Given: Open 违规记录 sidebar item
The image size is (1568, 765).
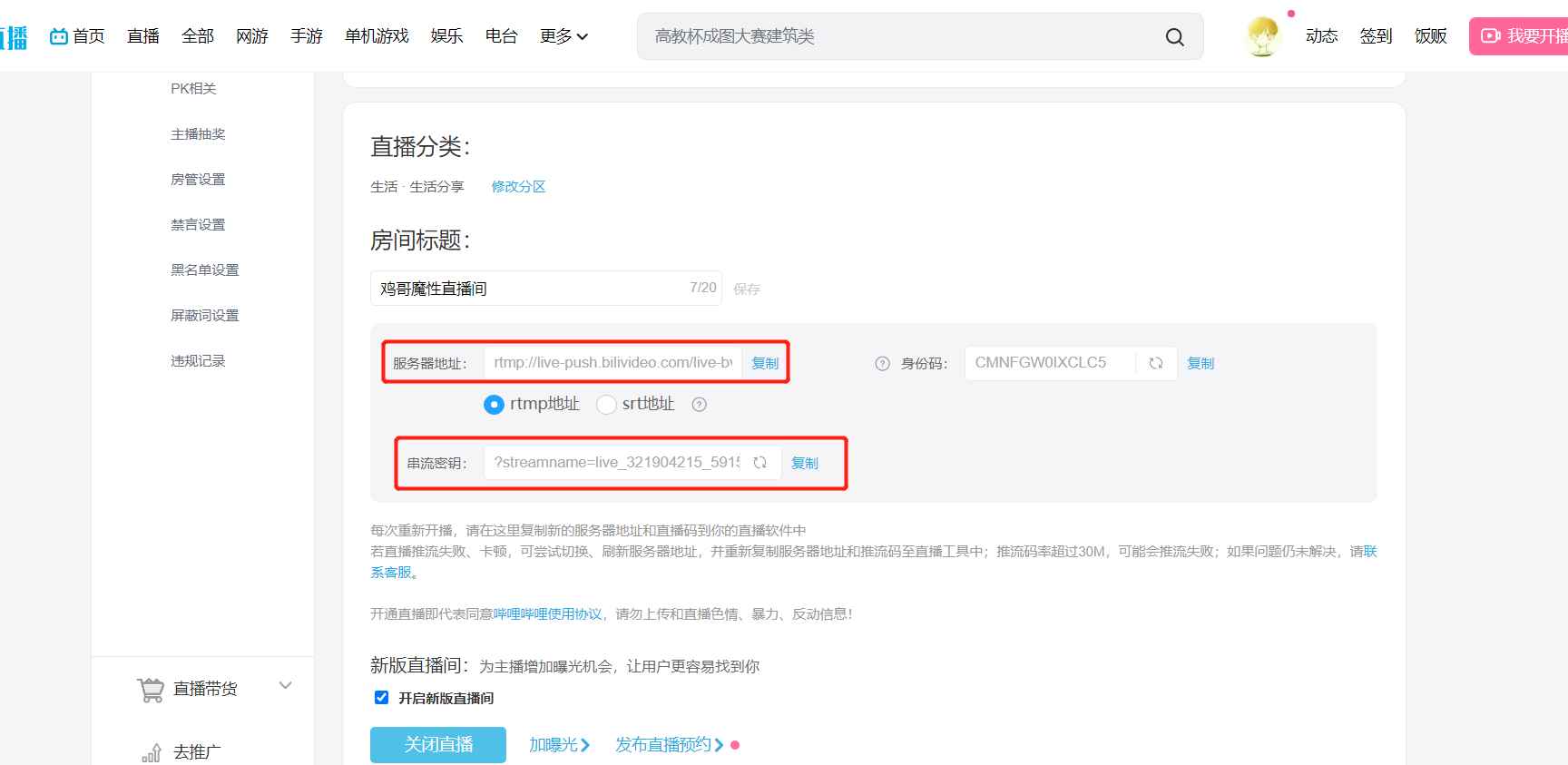Looking at the screenshot, I should coord(198,360).
